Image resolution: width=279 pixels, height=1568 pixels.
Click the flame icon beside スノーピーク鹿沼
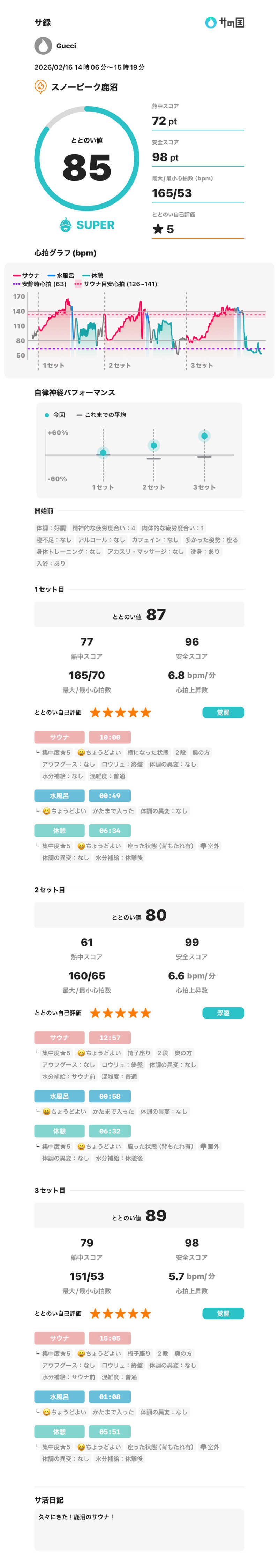[x=40, y=87]
